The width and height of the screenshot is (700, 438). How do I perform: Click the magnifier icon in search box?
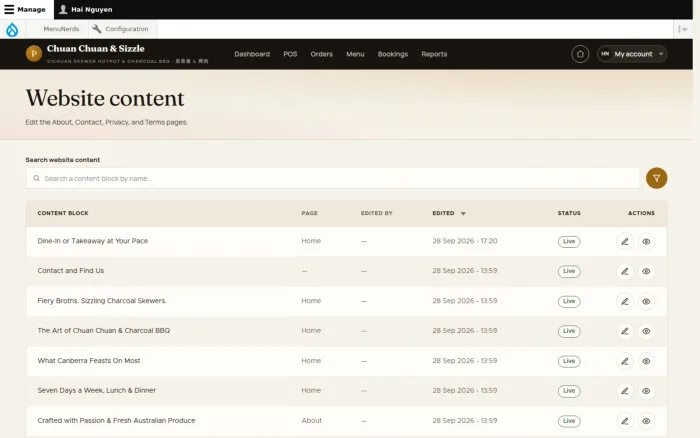tap(36, 178)
